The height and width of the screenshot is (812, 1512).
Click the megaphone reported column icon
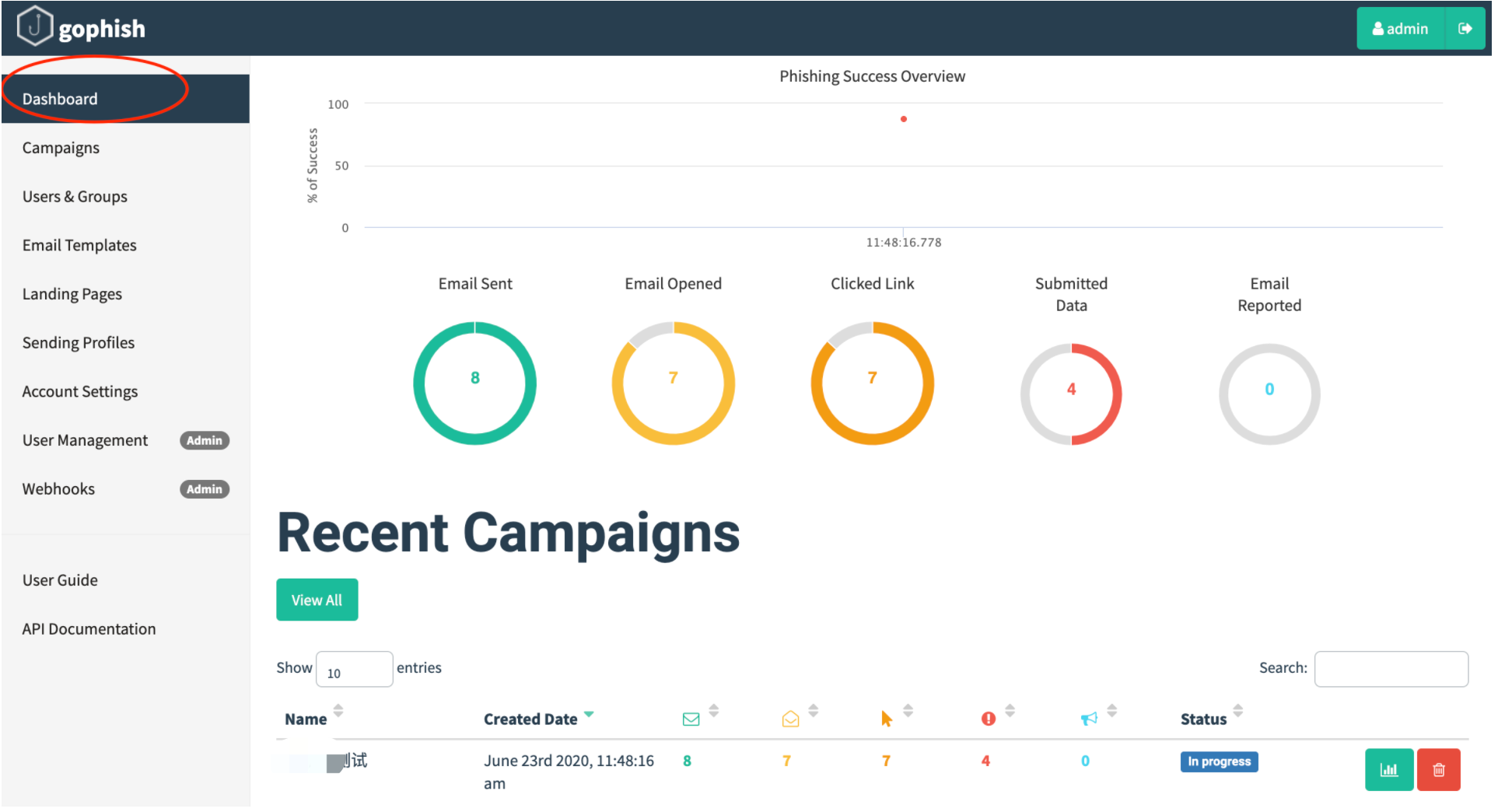[x=1089, y=719]
